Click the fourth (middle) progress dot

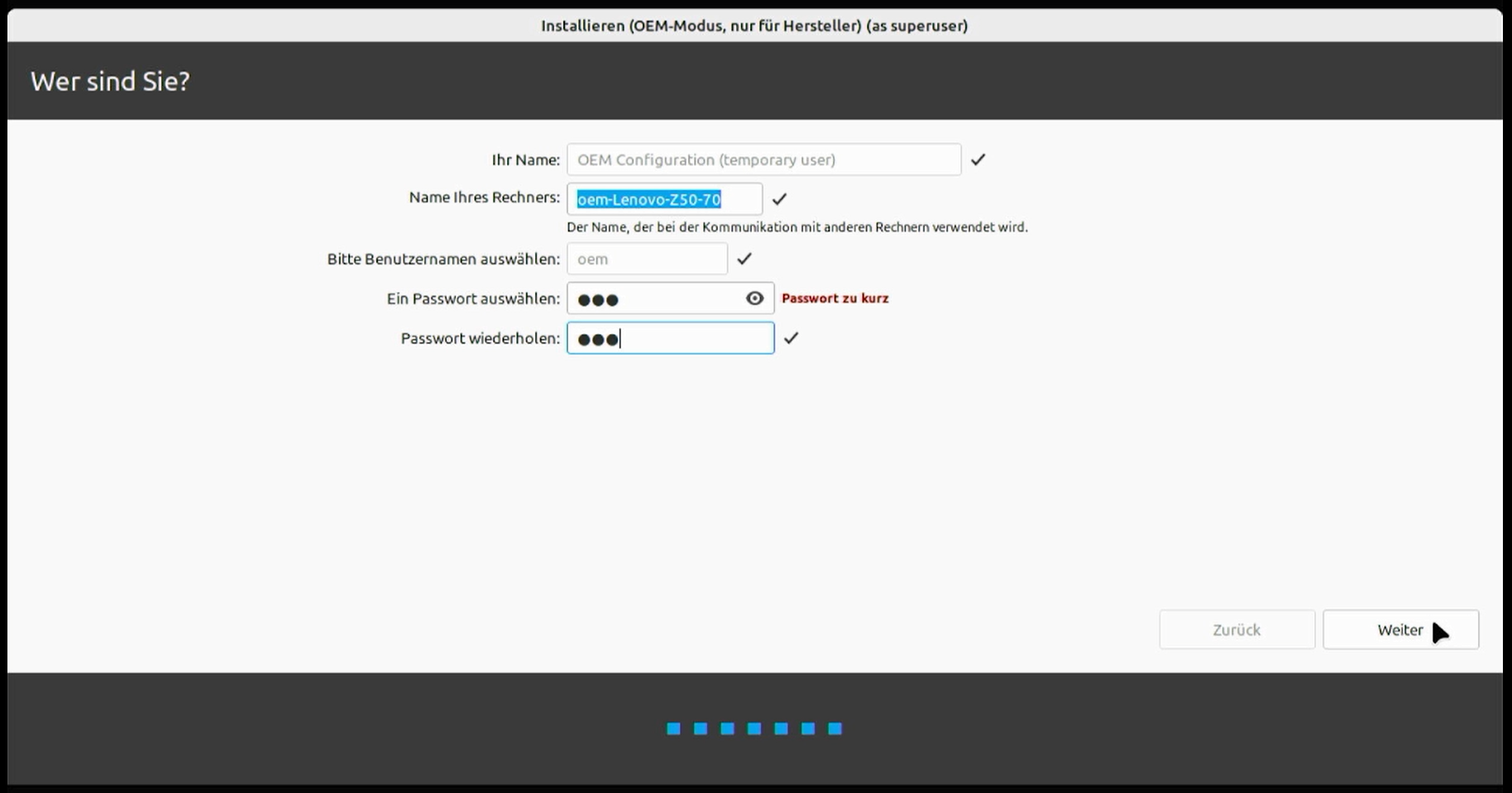point(754,729)
